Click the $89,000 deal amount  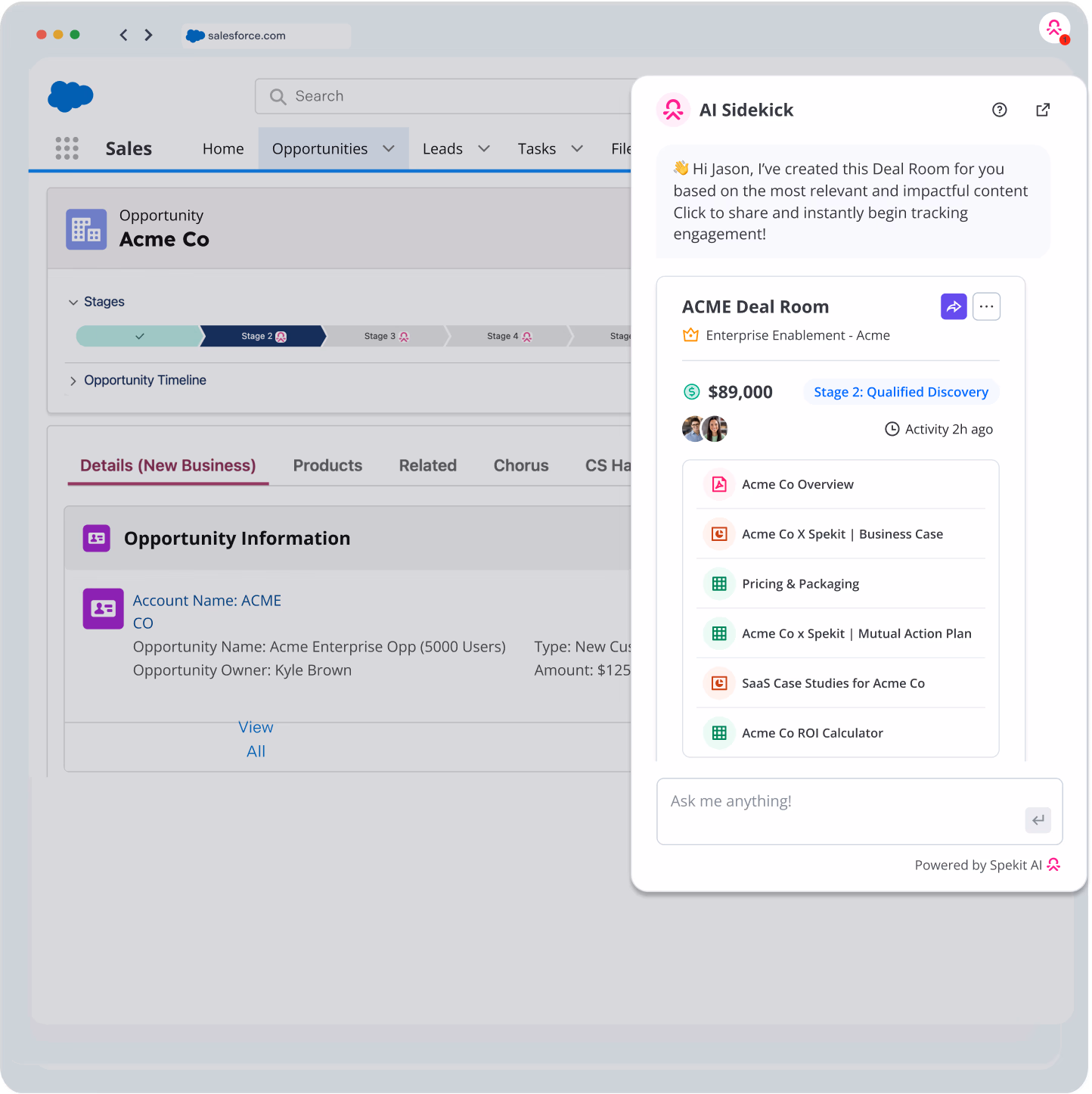740,392
